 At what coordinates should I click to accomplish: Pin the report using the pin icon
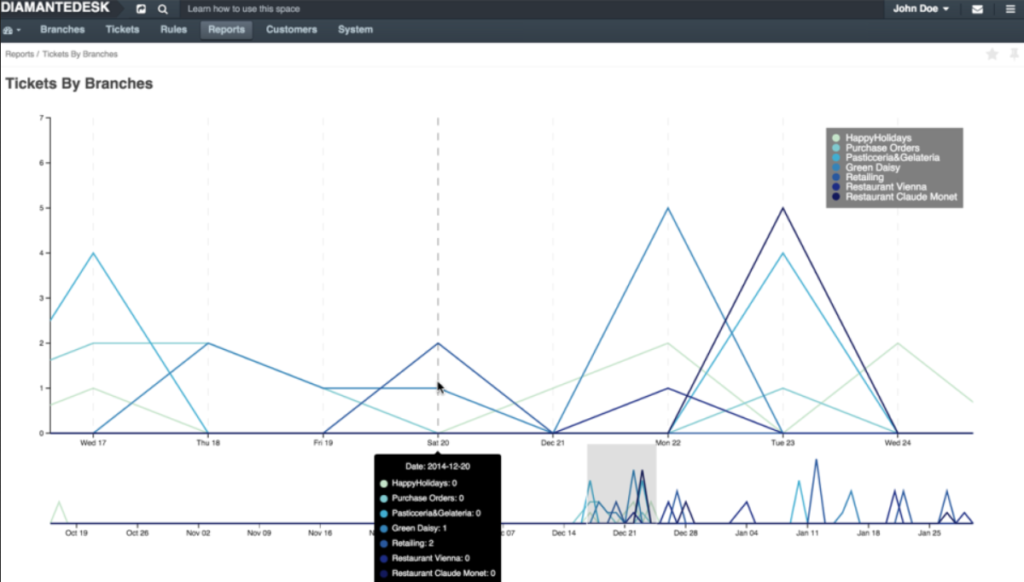(1014, 54)
